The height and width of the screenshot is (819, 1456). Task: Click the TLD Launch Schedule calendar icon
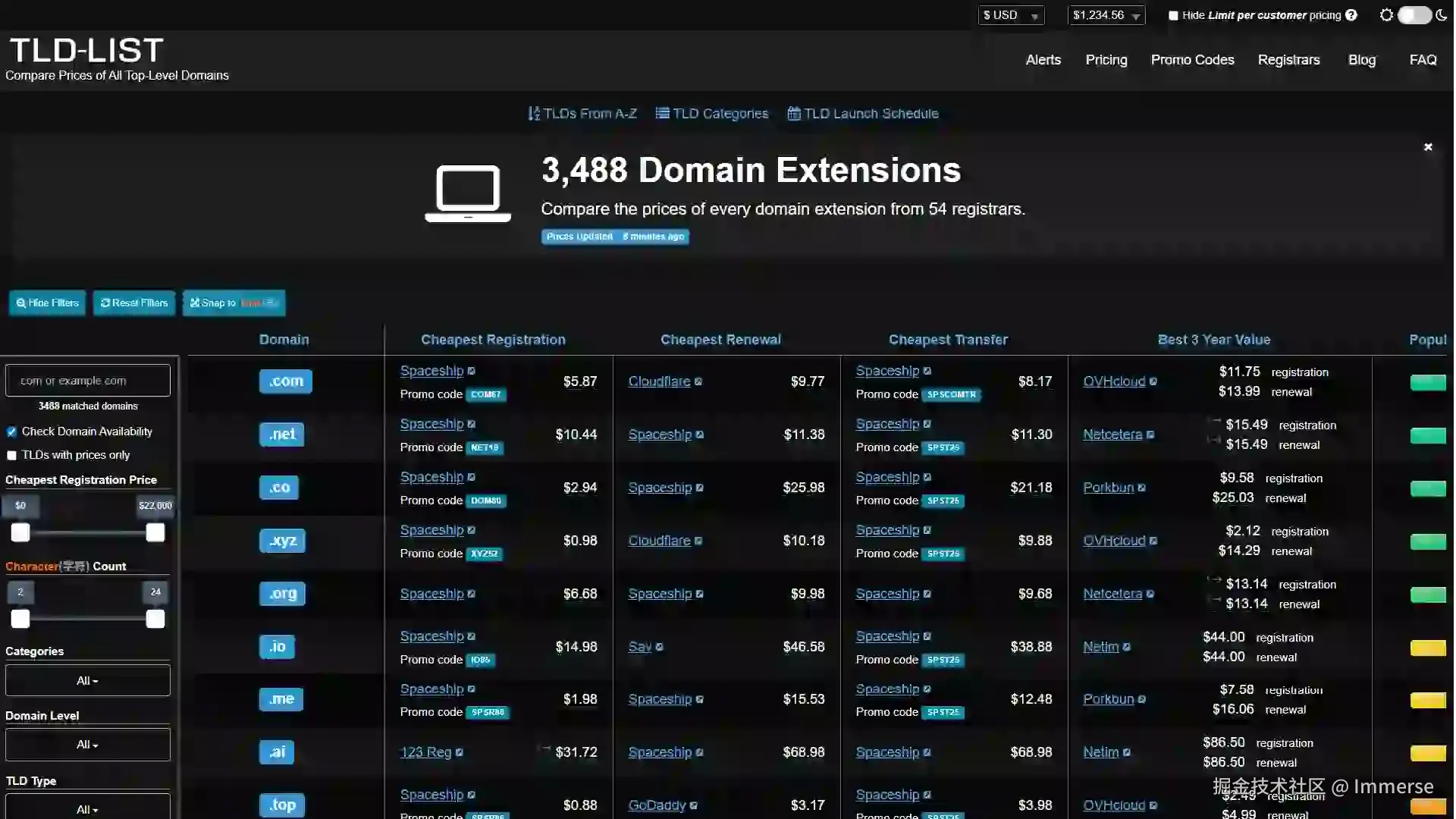point(795,113)
